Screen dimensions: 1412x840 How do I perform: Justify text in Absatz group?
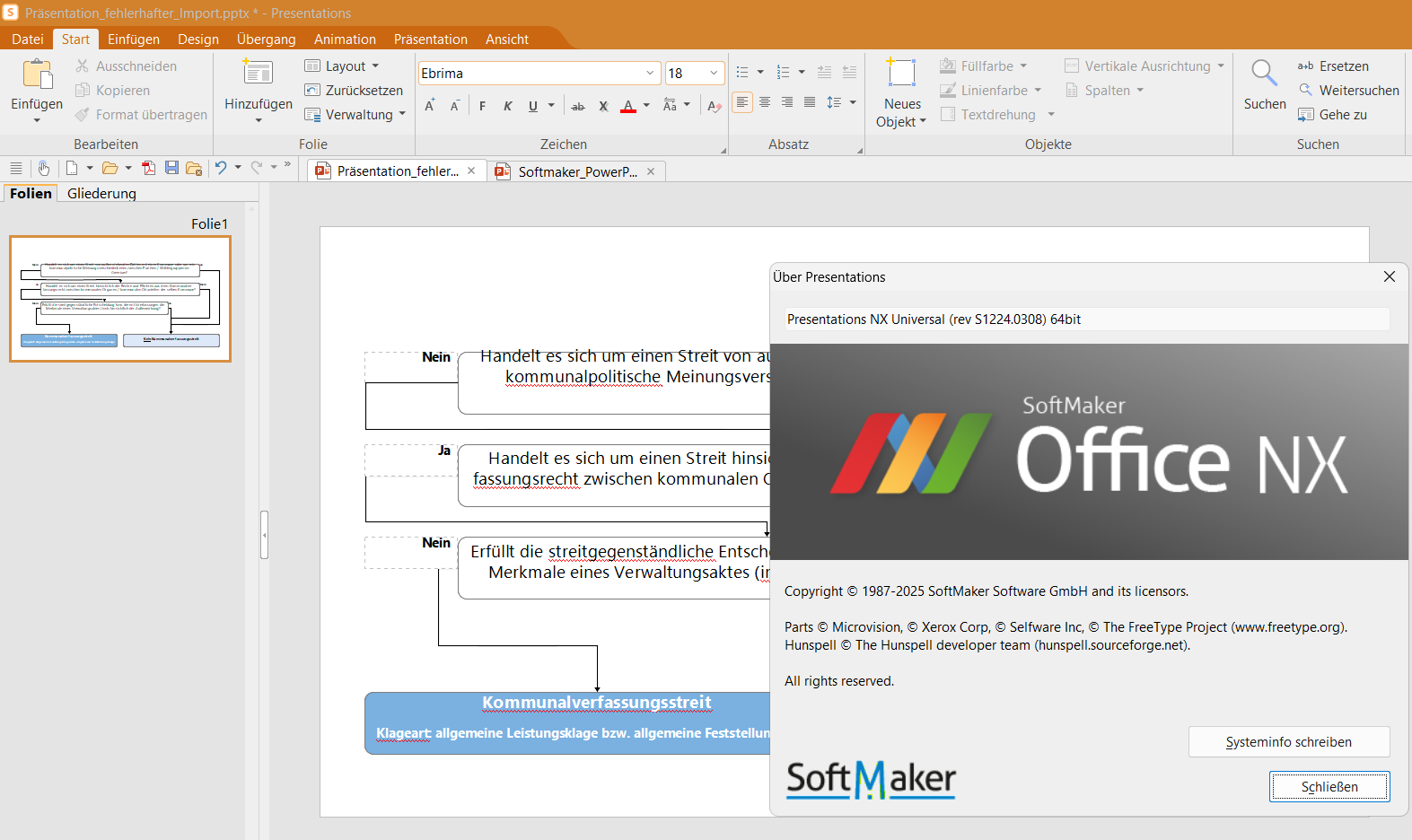[810, 102]
